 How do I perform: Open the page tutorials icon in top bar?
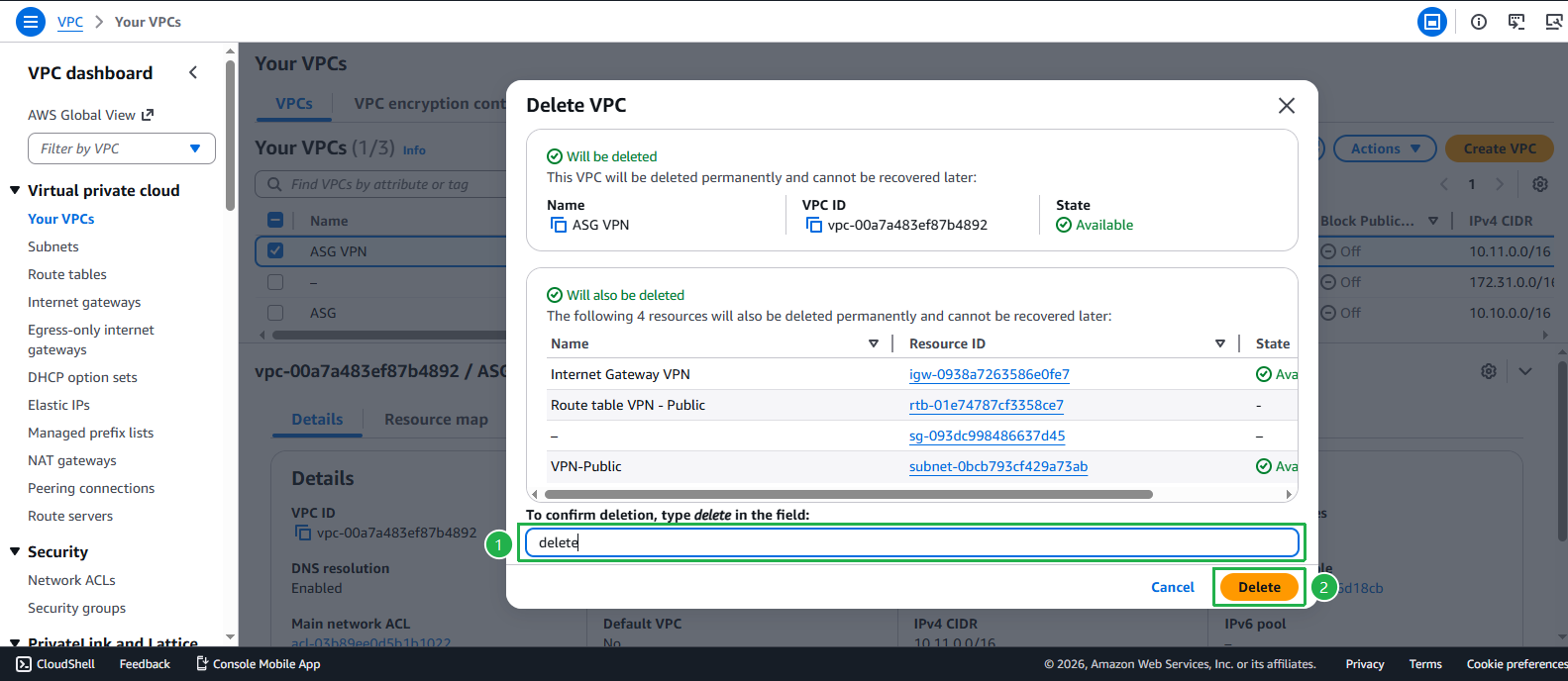coord(1516,22)
